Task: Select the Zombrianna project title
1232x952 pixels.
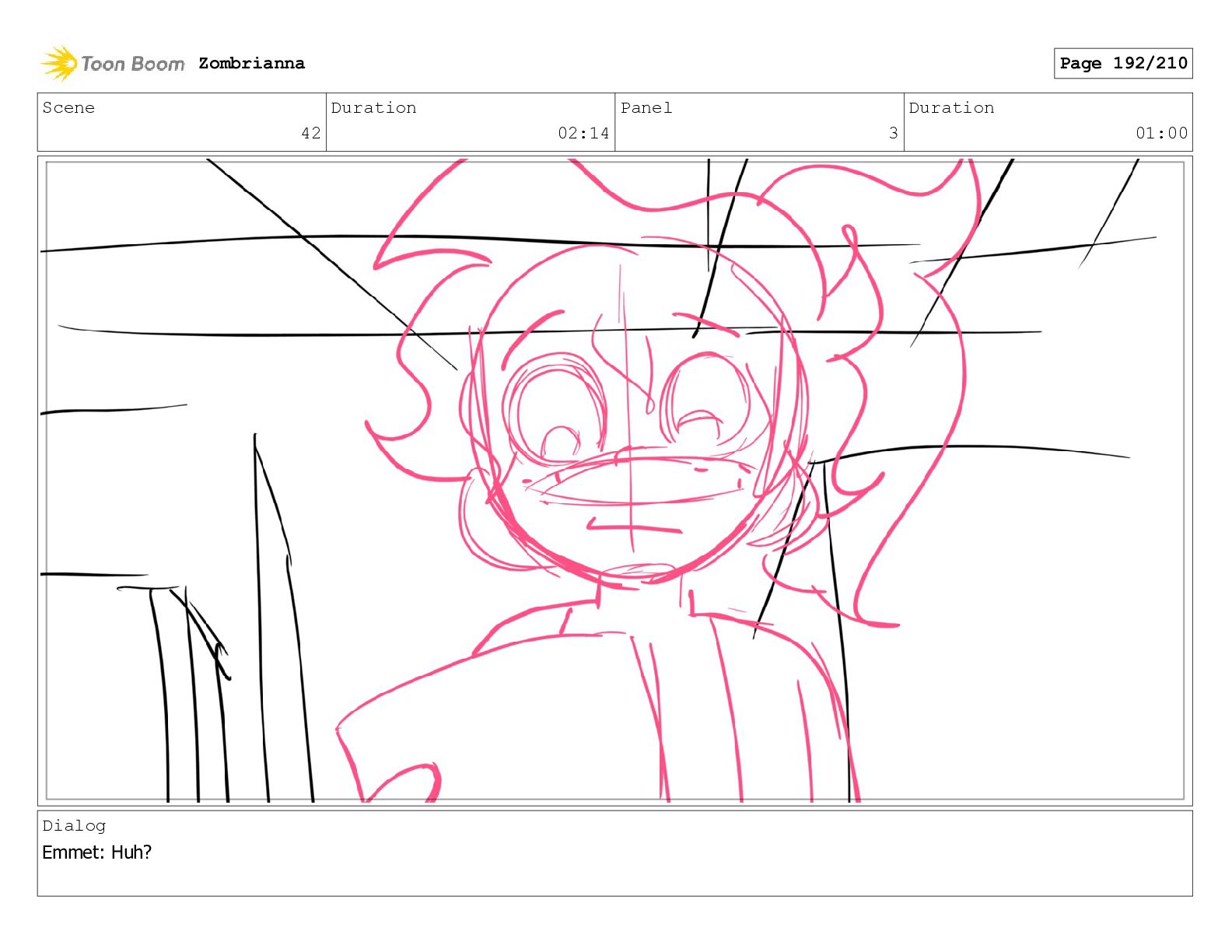Action: pyautogui.click(x=251, y=63)
